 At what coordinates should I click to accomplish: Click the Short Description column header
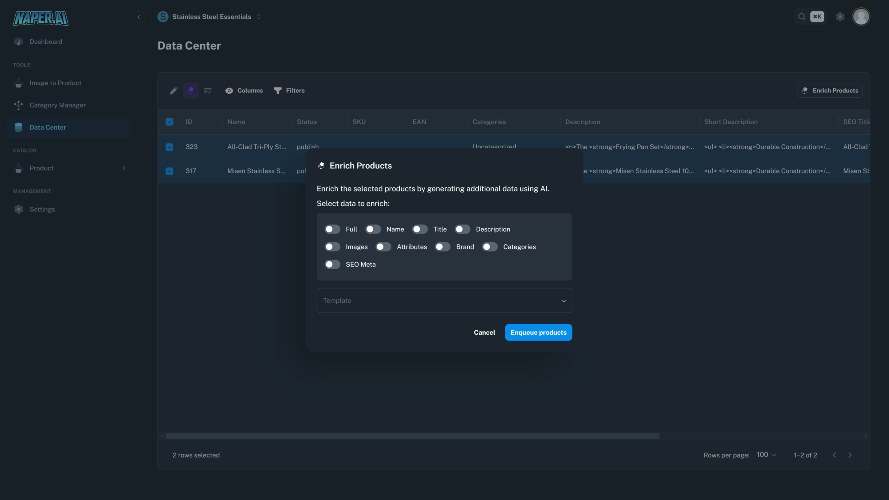pyautogui.click(x=731, y=122)
